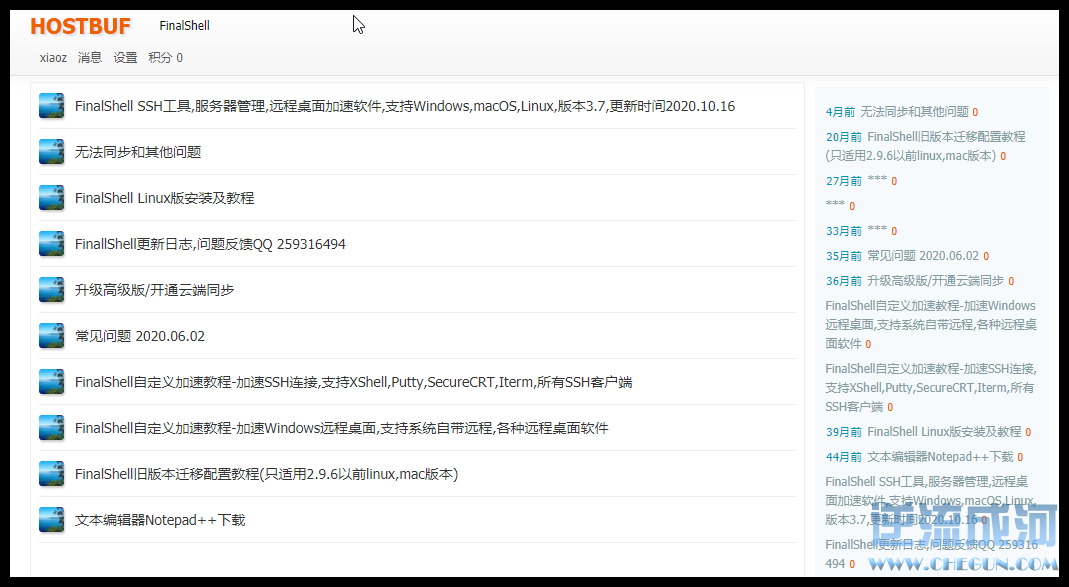Image resolution: width=1069 pixels, height=587 pixels.
Task: Click sidebar entry FinalShell SSH工具,服务器管理
Action: (931, 500)
